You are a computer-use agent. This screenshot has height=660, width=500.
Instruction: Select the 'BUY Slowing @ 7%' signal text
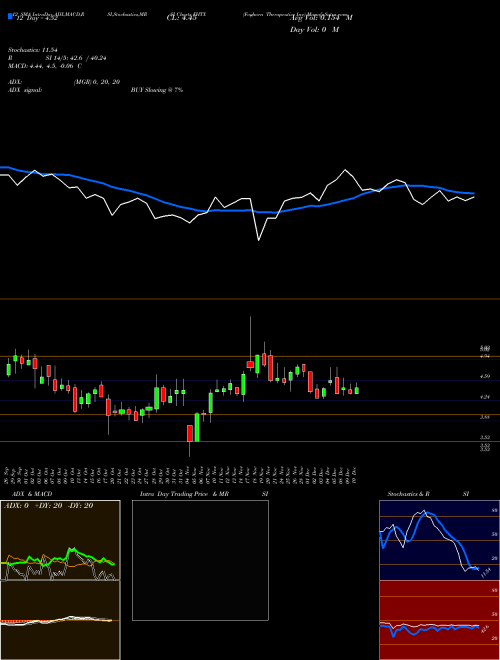point(157,90)
